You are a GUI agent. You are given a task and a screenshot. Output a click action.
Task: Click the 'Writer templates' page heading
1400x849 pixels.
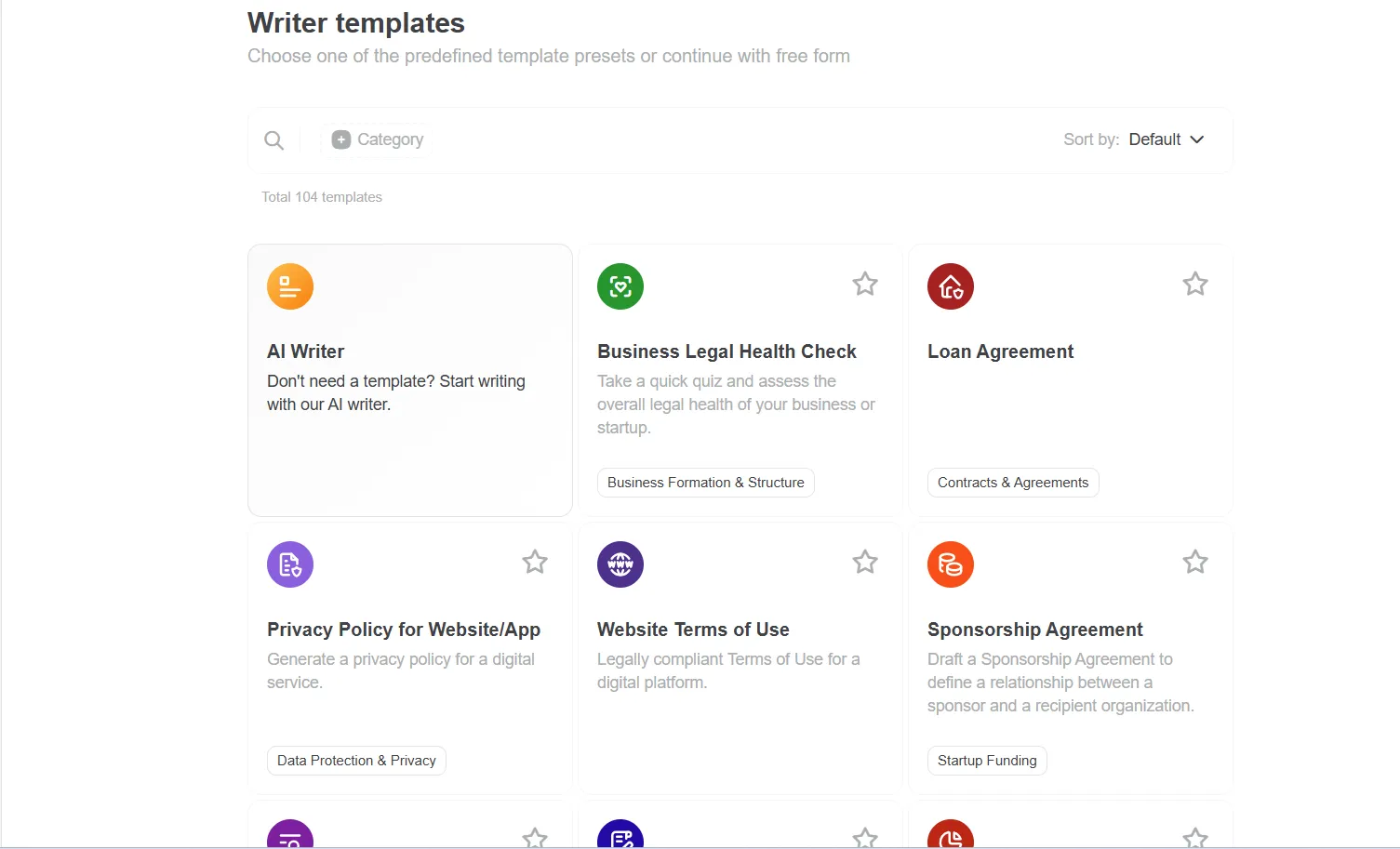tap(356, 22)
